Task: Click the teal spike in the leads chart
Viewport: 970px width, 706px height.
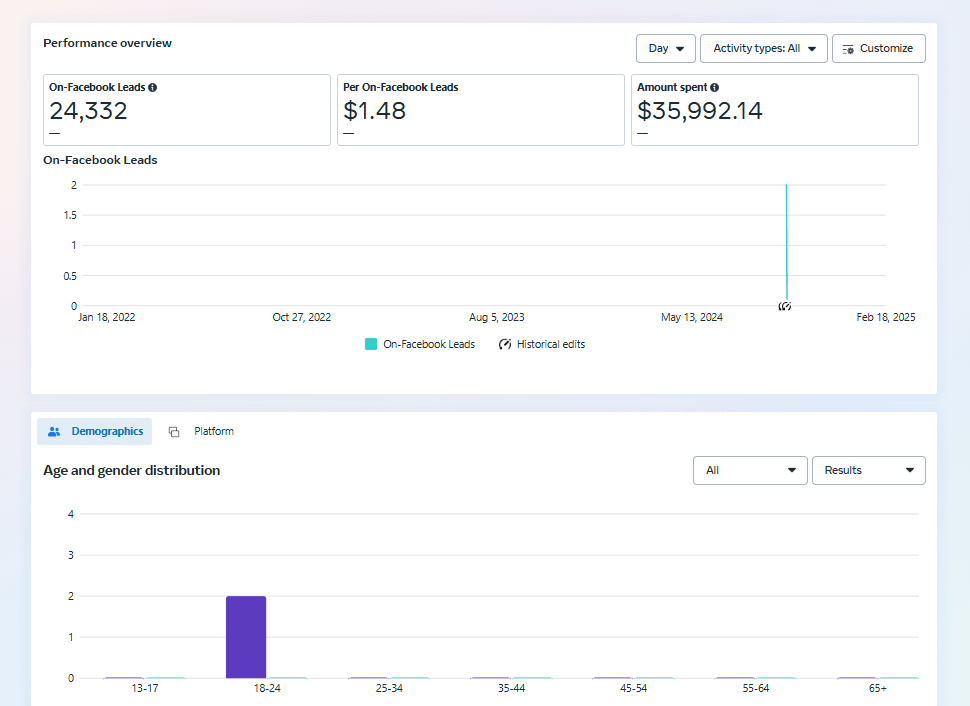Action: (786, 240)
